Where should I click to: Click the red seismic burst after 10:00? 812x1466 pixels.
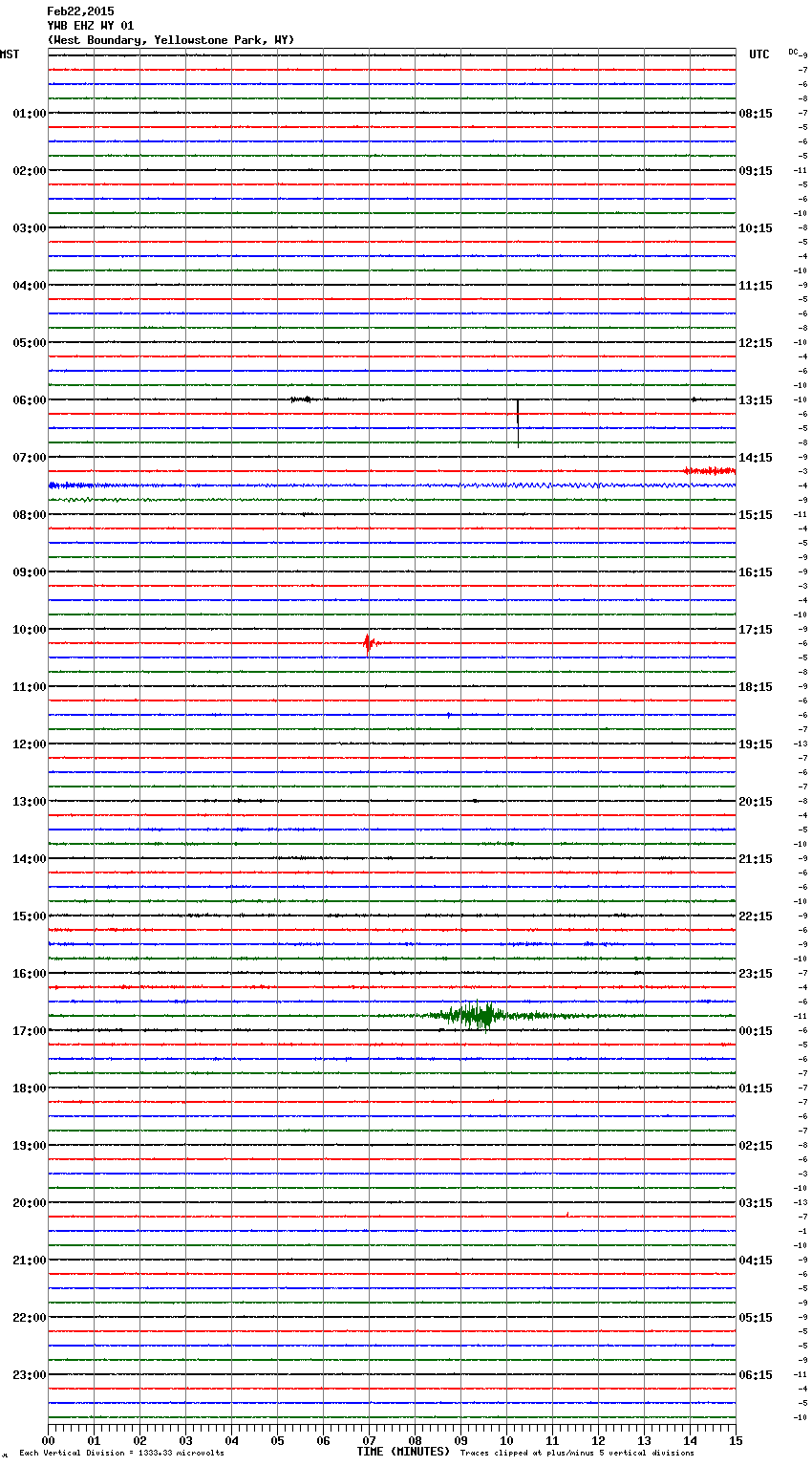pos(370,644)
